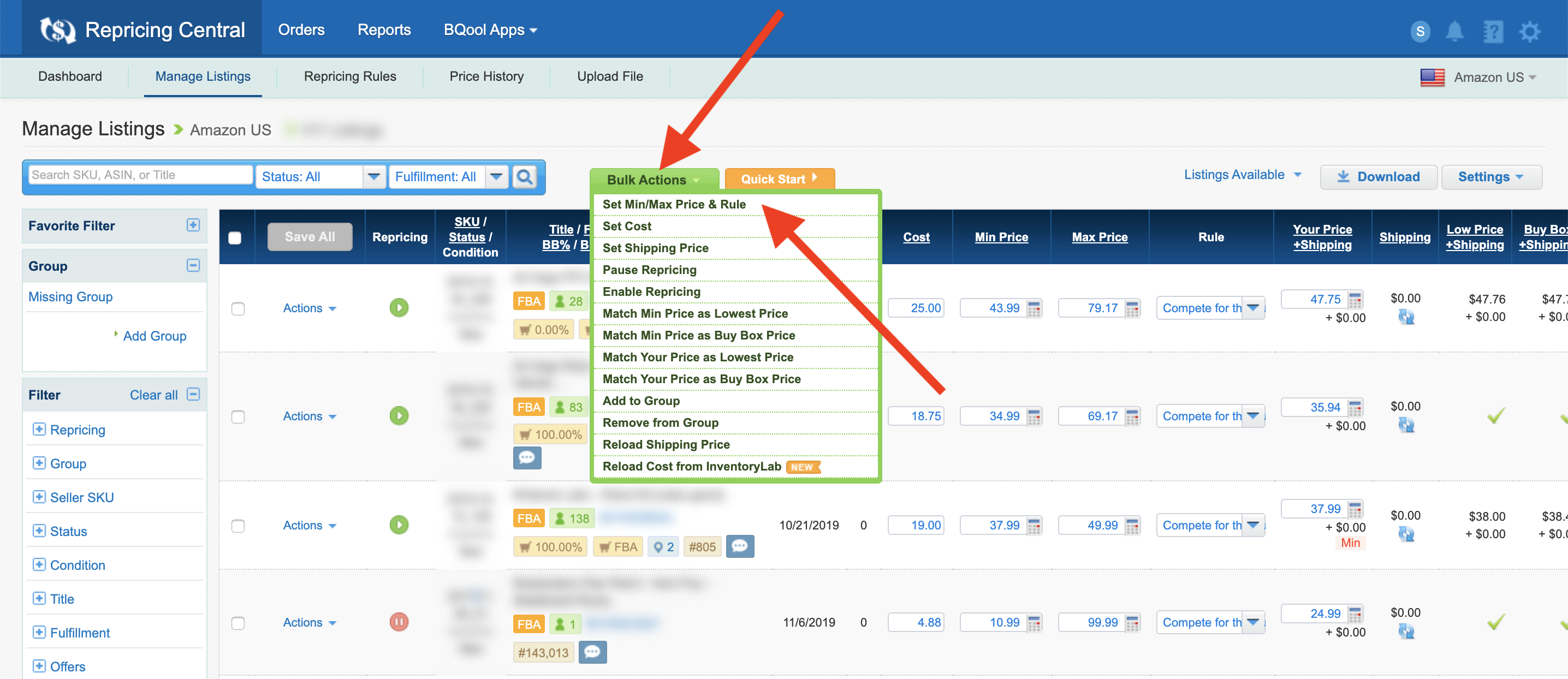Open calculator beside Your Price 47.75
Screen dimensions: 1568x679
click(1355, 299)
